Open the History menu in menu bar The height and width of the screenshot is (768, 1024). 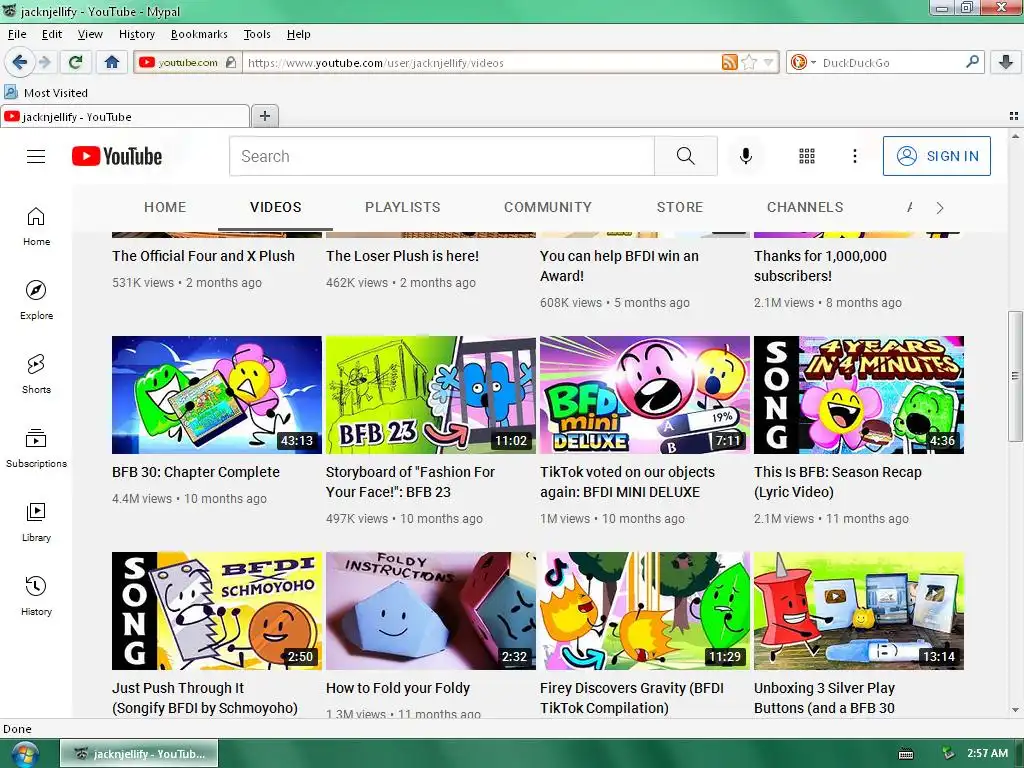tap(136, 34)
